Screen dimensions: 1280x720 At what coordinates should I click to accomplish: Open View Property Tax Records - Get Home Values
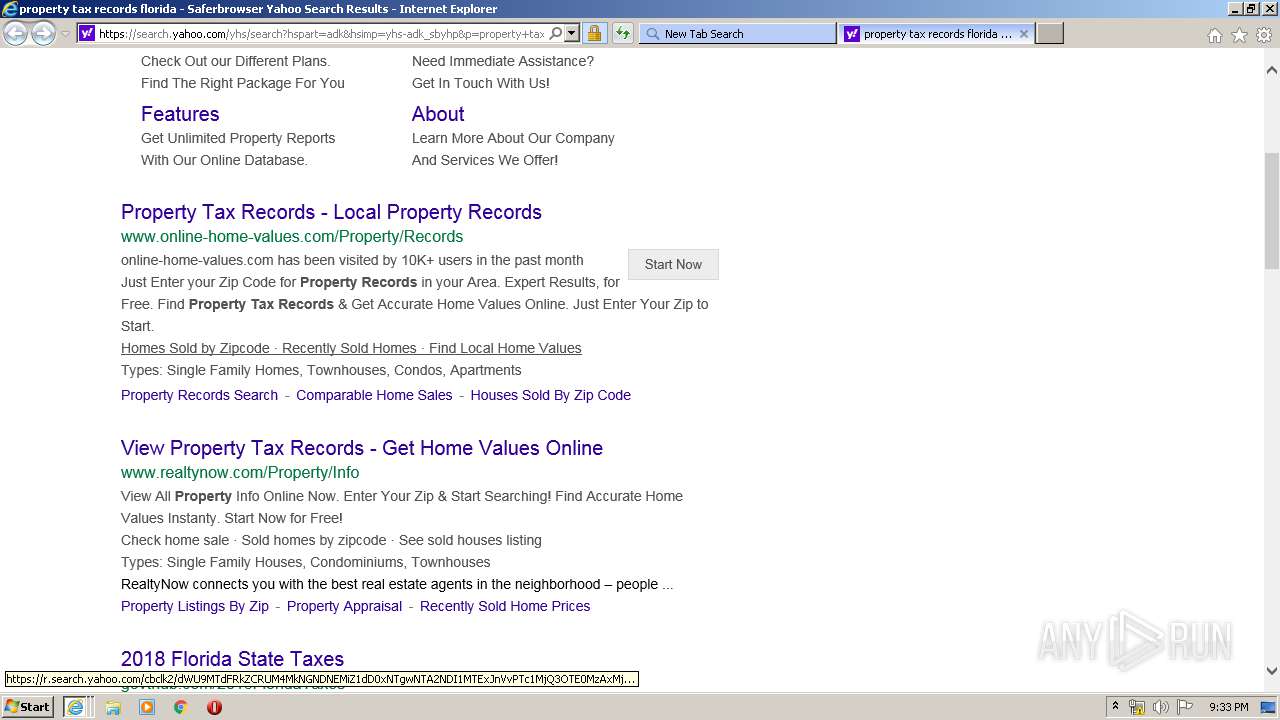[362, 448]
